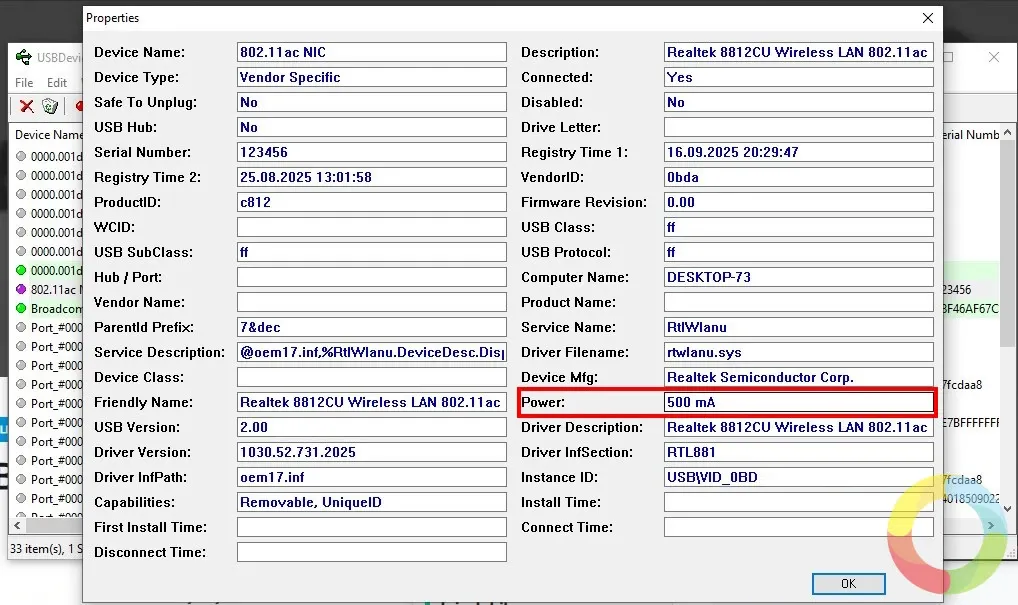The height and width of the screenshot is (605, 1018).
Task: Click the empty Disconnect Time field
Action: pyautogui.click(x=371, y=552)
